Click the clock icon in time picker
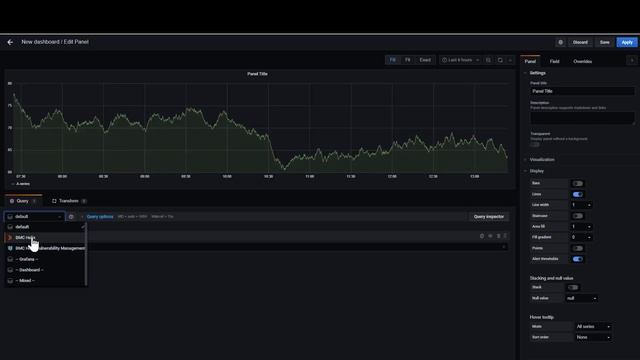Image resolution: width=640 pixels, height=360 pixels. tap(444, 60)
